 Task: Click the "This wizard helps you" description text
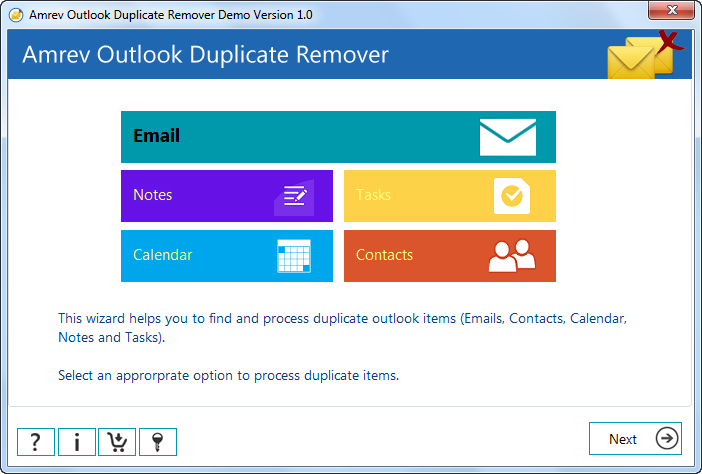pyautogui.click(x=342, y=328)
